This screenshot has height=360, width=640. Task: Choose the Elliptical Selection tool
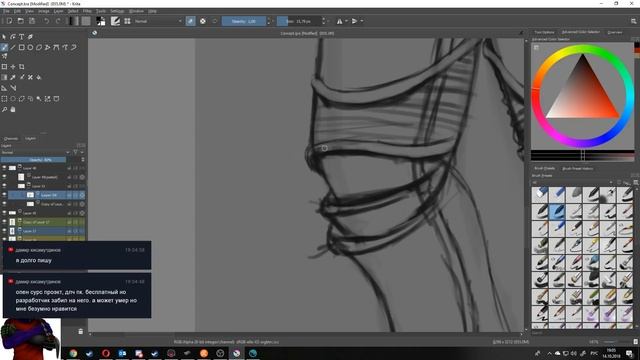13,99
